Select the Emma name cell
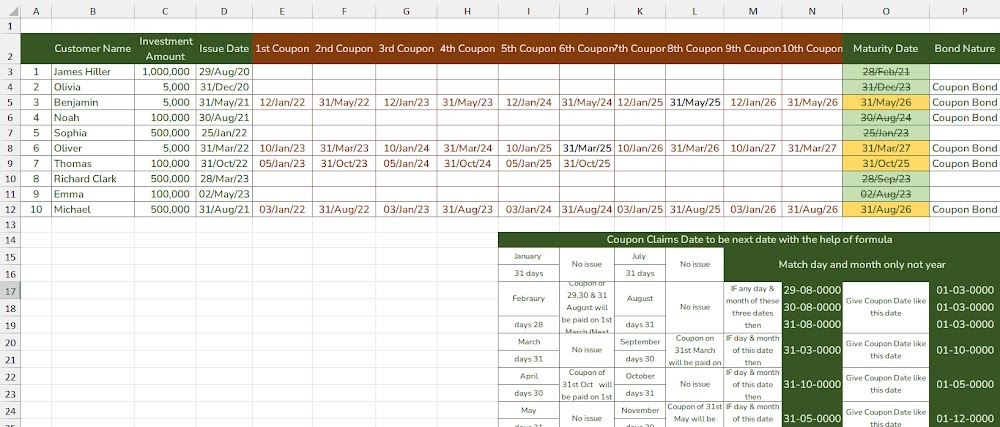This screenshot has width=1000, height=427. (x=92, y=194)
